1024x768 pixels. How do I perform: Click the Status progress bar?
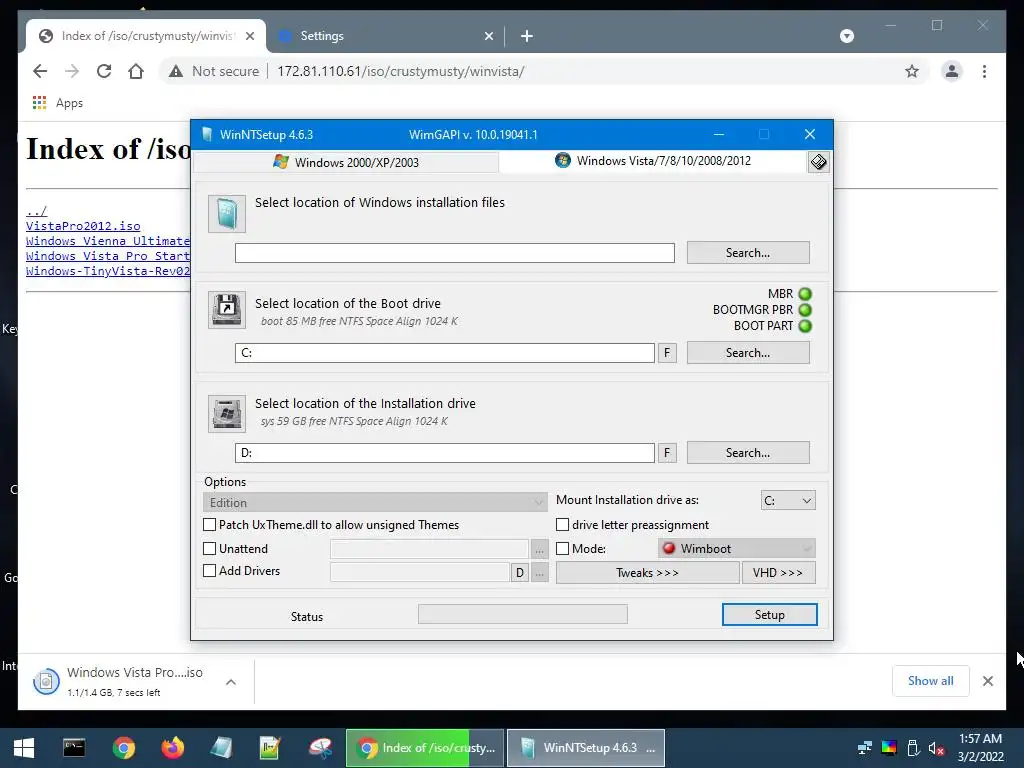tap(522, 614)
